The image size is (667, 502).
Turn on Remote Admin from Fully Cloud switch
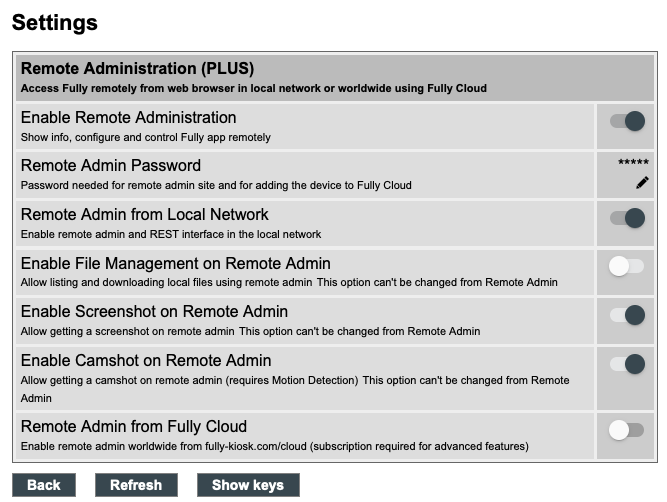(x=627, y=430)
